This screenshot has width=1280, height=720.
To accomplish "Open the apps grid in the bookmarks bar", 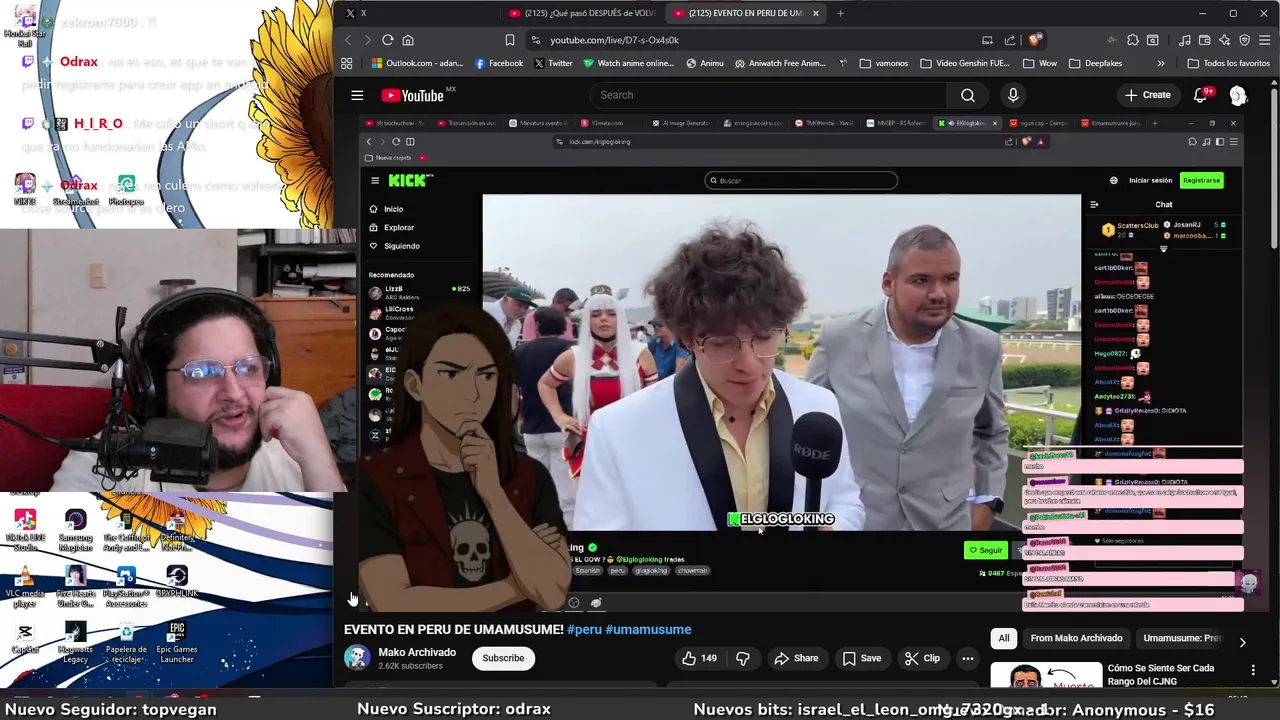I will 347,63.
